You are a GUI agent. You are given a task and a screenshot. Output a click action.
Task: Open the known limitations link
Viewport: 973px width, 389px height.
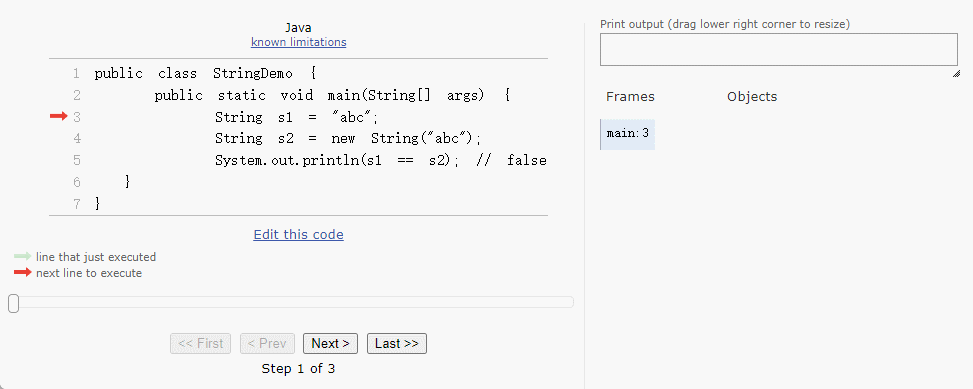[x=298, y=42]
